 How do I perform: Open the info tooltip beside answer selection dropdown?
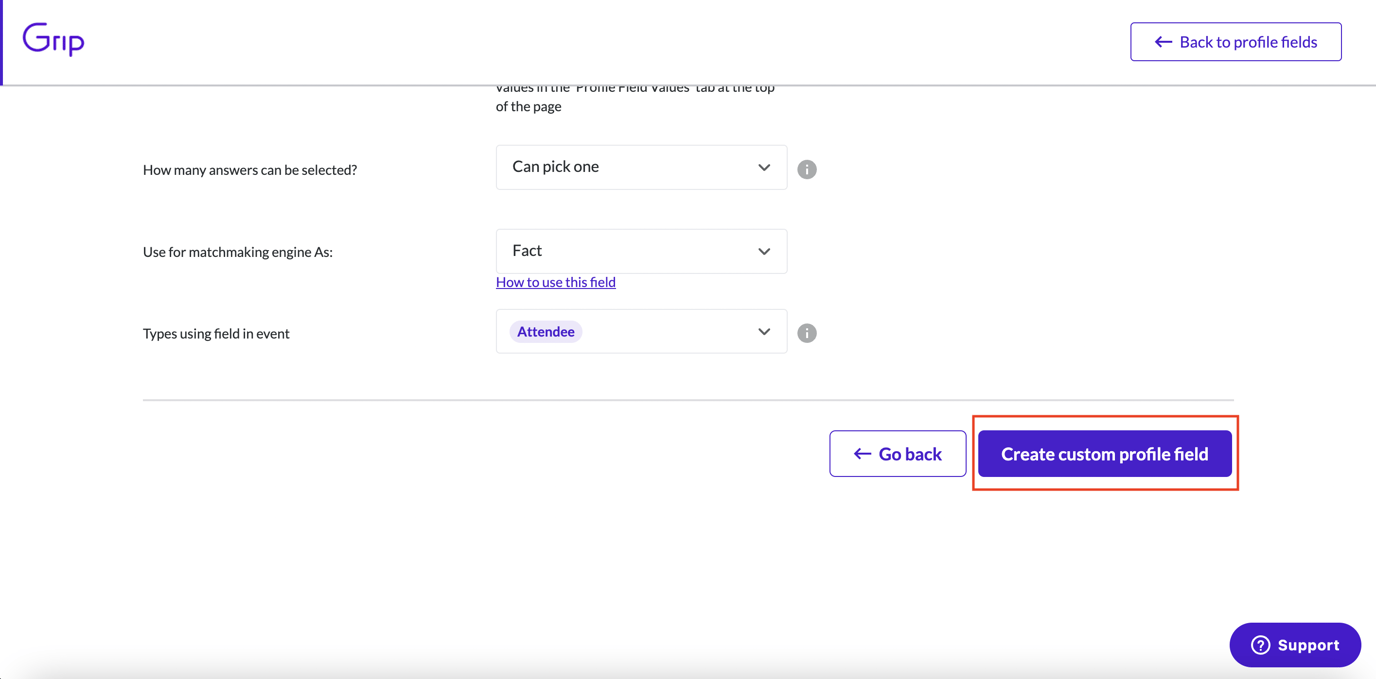pos(807,168)
